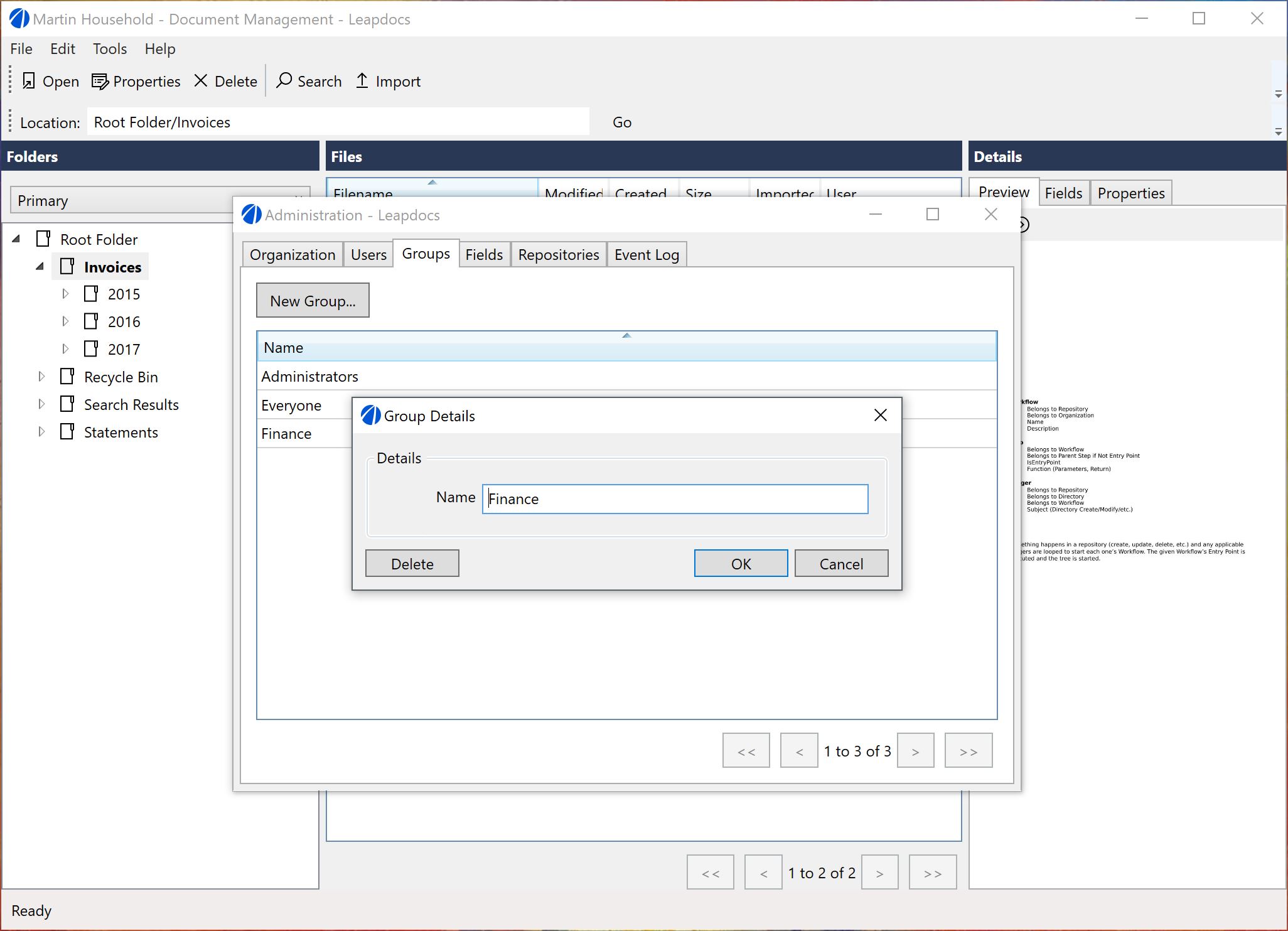1288x931 pixels.
Task: Go to next page of files list
Action: [880, 872]
